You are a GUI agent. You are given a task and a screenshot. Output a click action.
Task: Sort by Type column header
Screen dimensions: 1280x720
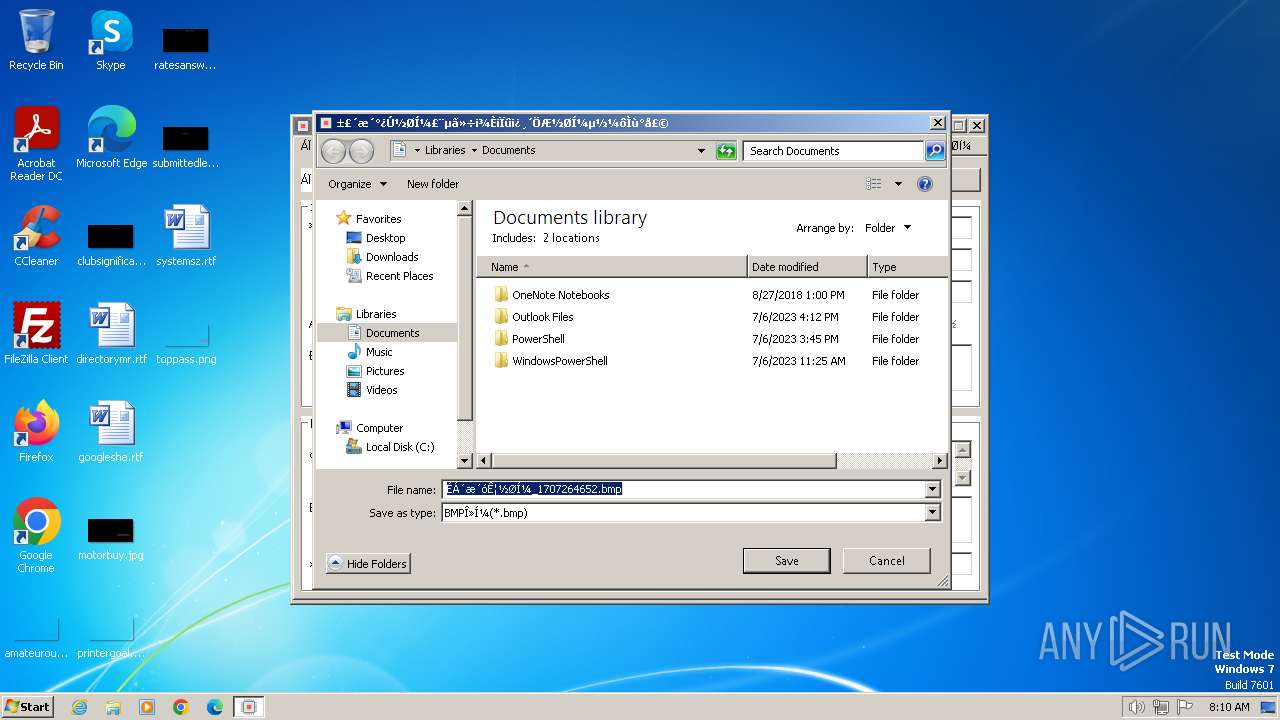906,267
